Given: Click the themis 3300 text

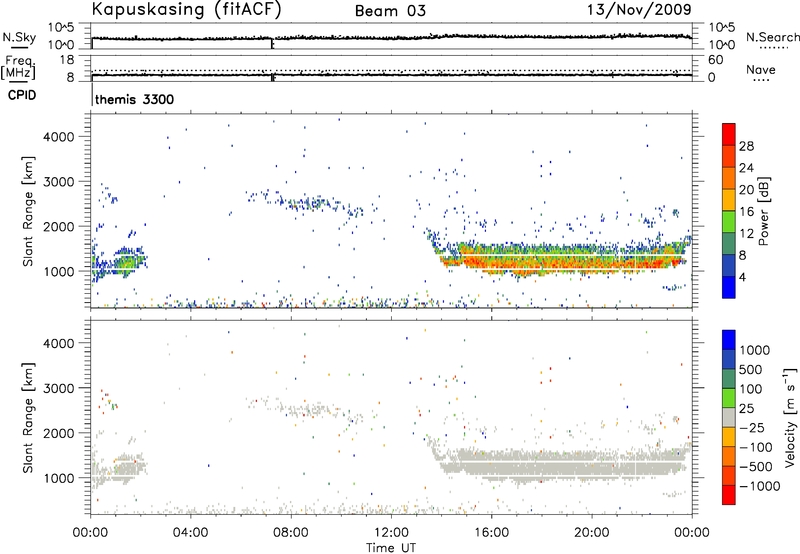Looking at the screenshot, I should tap(134, 99).
